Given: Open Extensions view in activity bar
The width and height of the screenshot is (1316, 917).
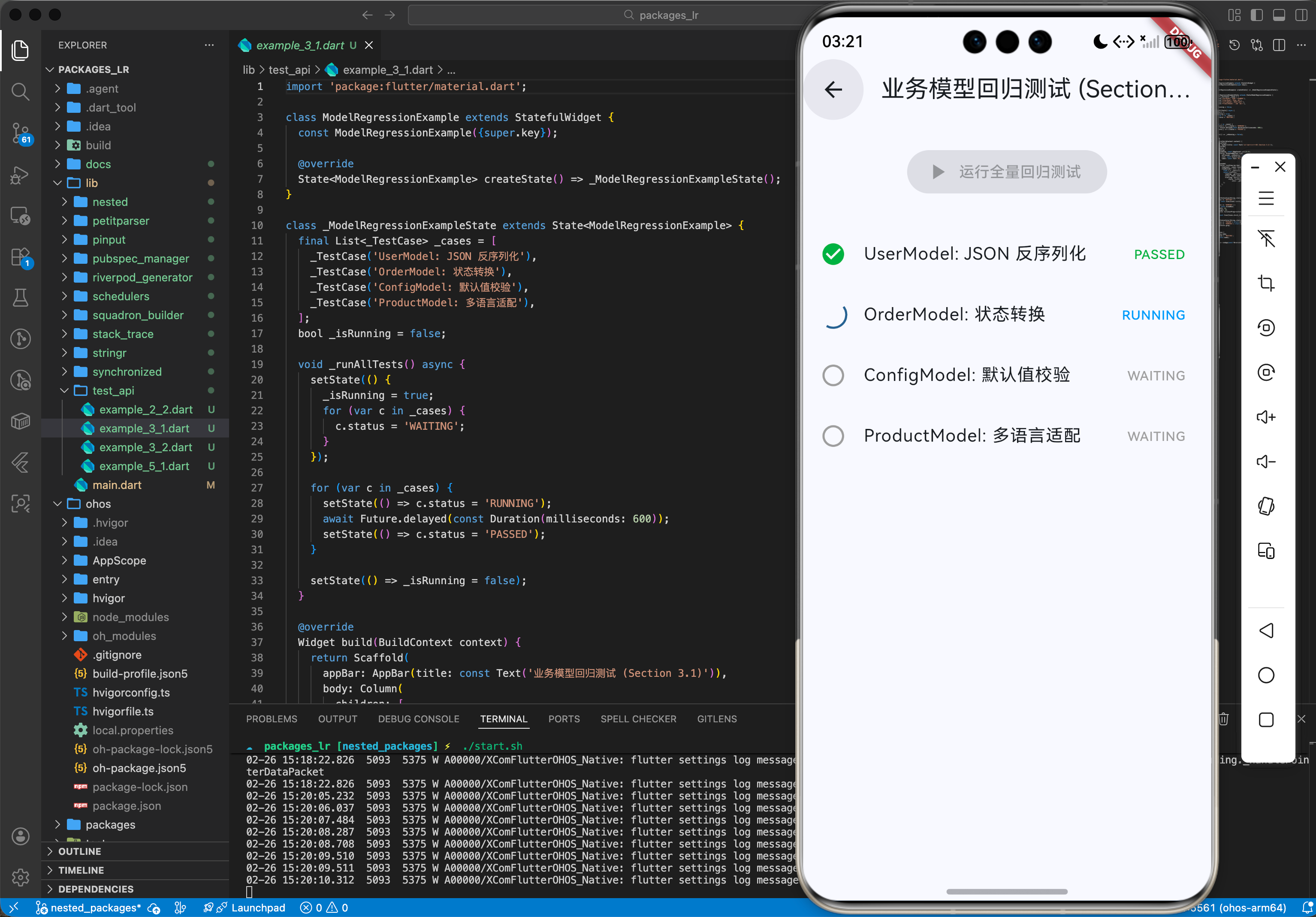Looking at the screenshot, I should pos(21,257).
